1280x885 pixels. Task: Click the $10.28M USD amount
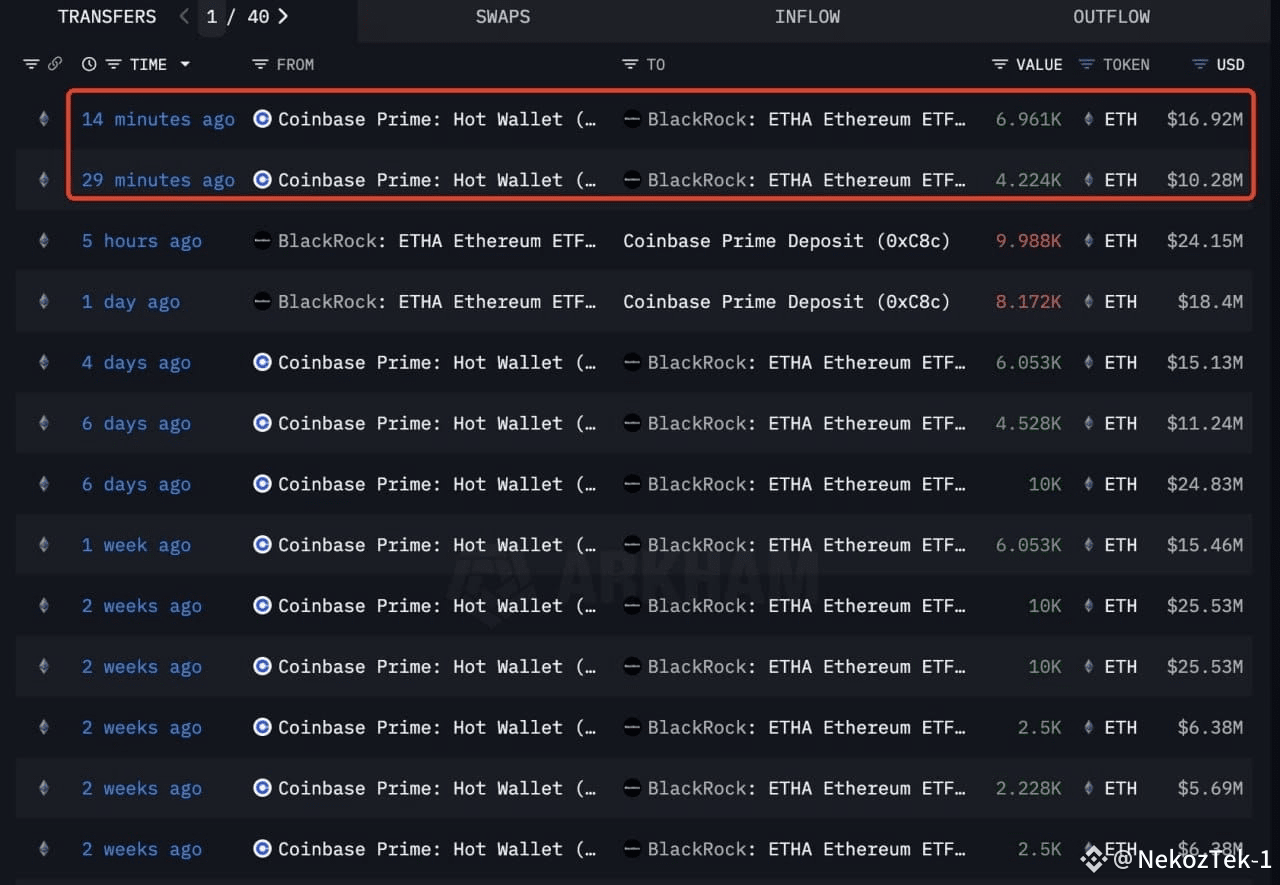[x=1205, y=180]
